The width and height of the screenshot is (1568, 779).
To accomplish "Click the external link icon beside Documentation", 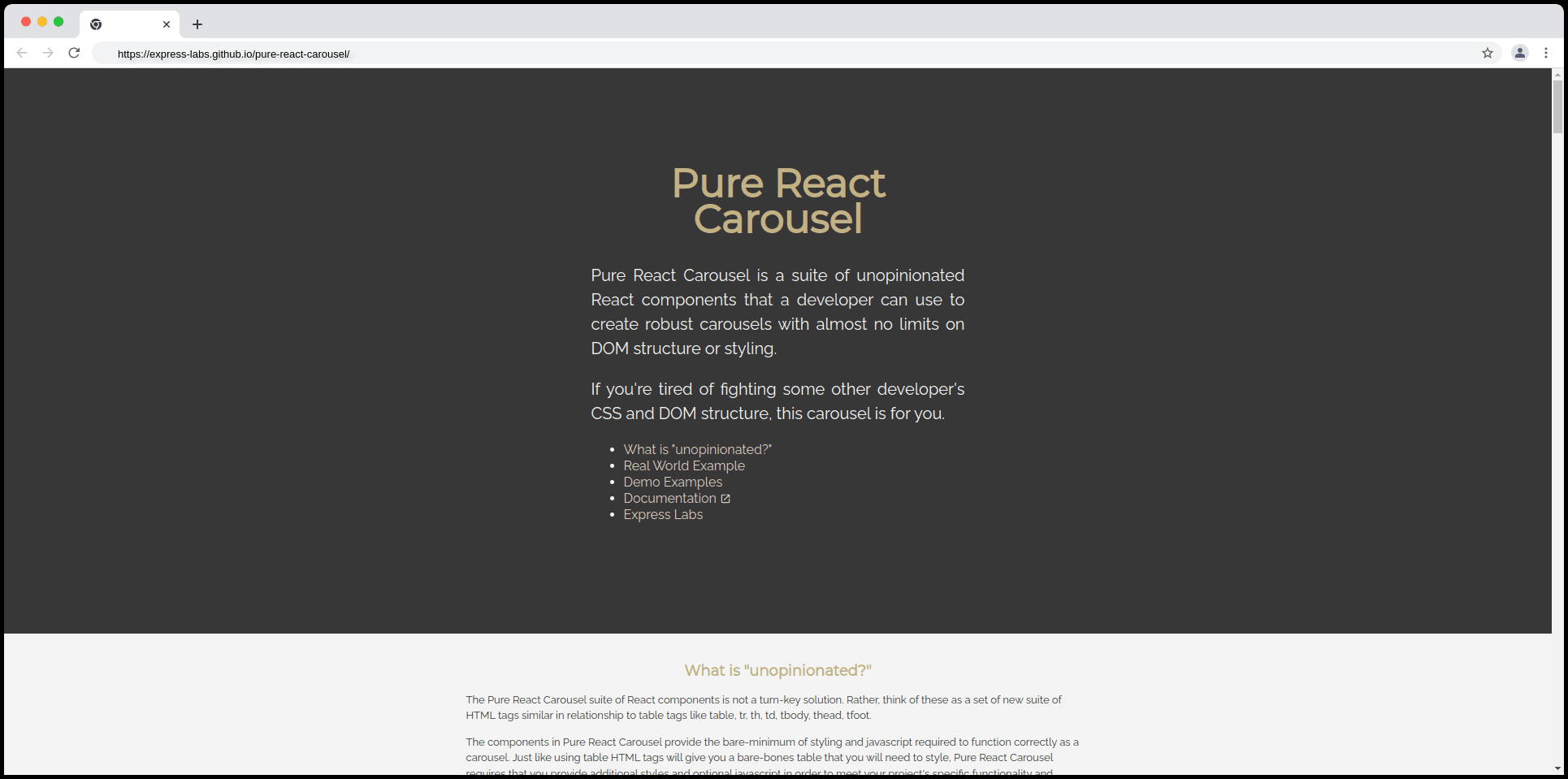I will [x=726, y=499].
